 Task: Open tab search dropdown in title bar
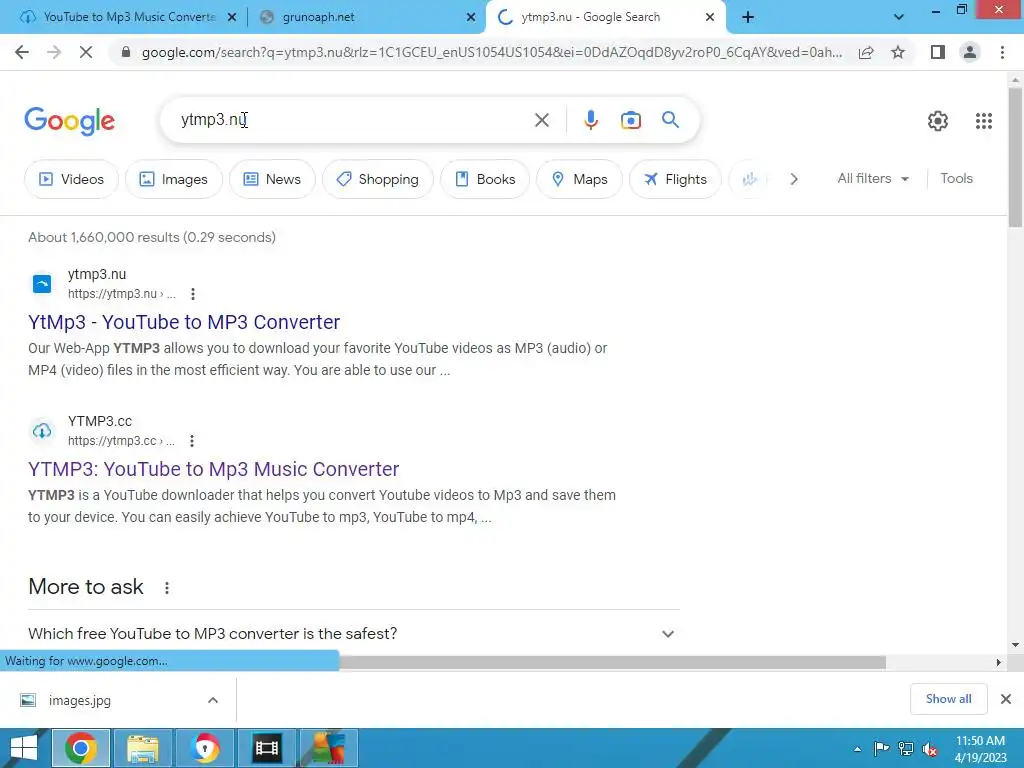point(899,17)
